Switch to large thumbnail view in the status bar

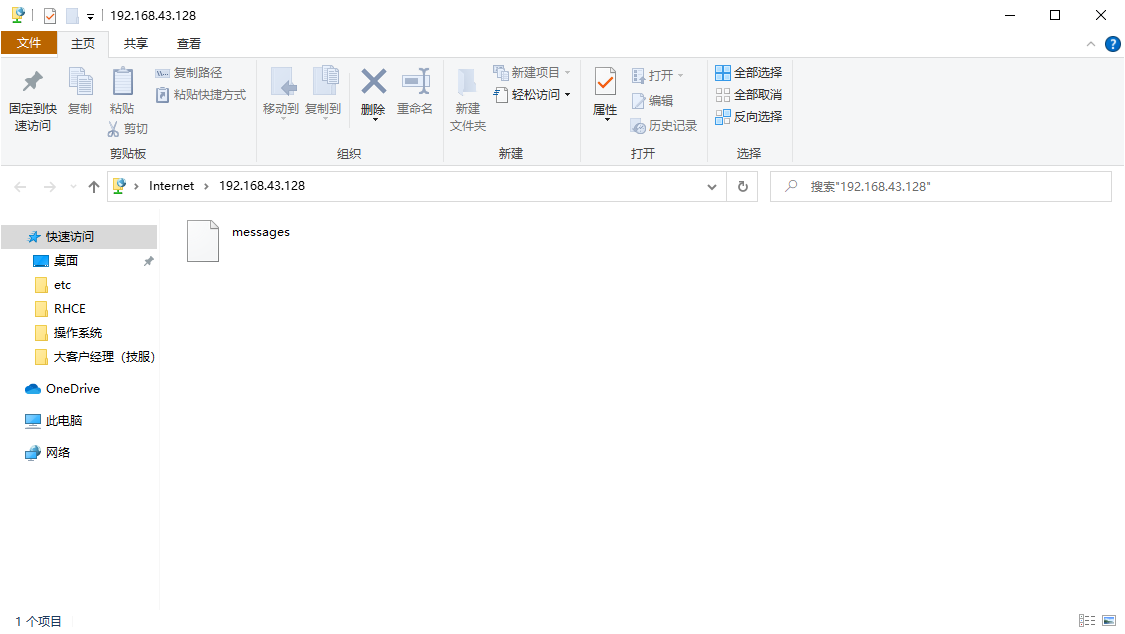tap(1107, 621)
